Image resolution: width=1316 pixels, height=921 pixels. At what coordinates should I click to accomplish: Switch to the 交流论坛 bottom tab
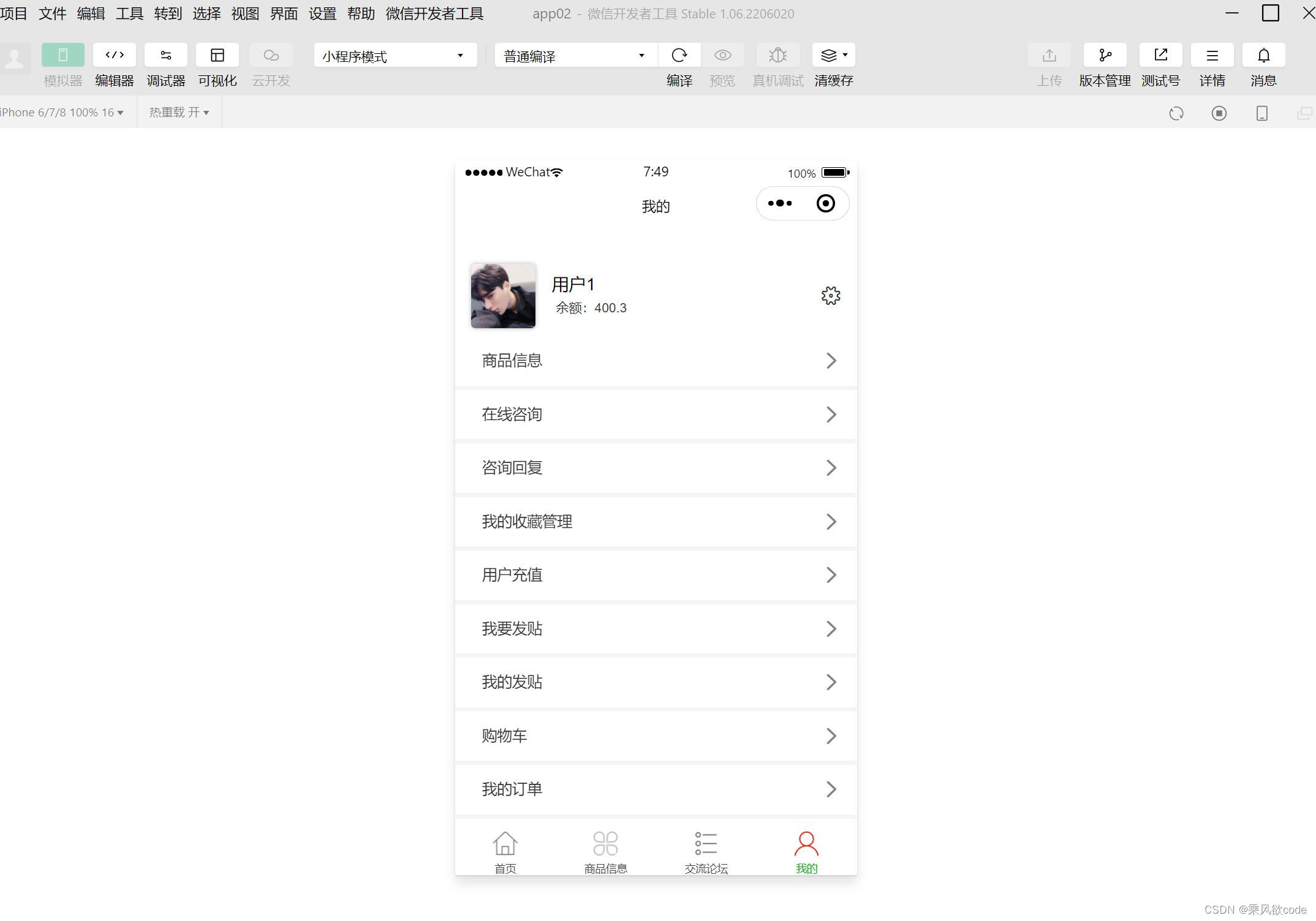(x=705, y=850)
